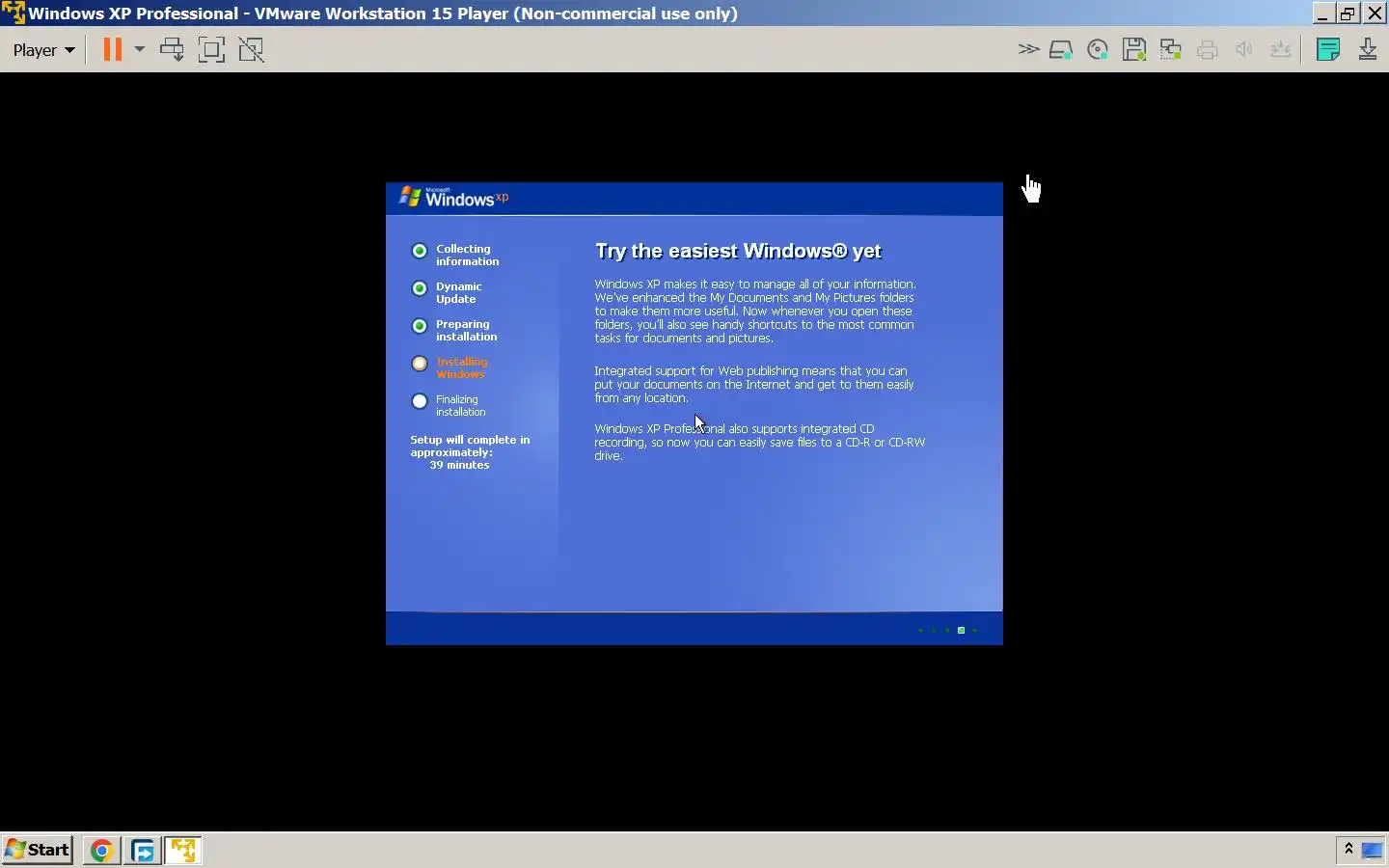Enter full screen mode
This screenshot has height=868, width=1389.
coord(211,49)
